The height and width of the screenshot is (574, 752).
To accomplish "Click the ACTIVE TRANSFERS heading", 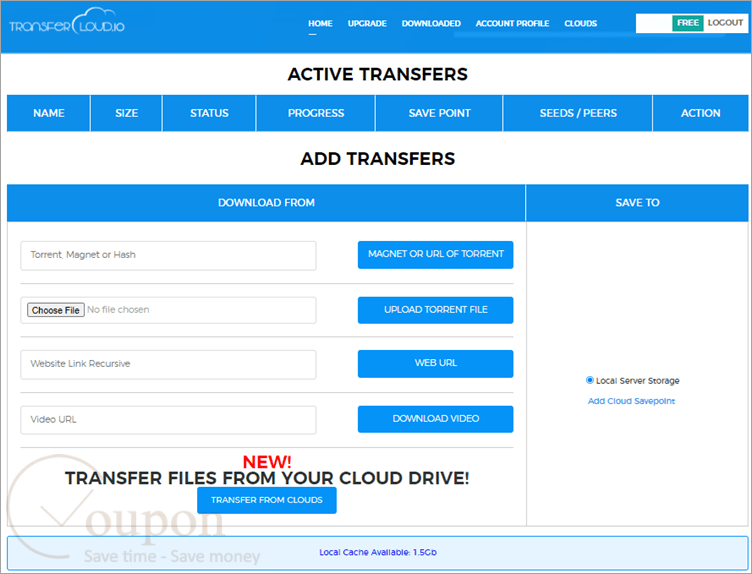I will tap(377, 74).
